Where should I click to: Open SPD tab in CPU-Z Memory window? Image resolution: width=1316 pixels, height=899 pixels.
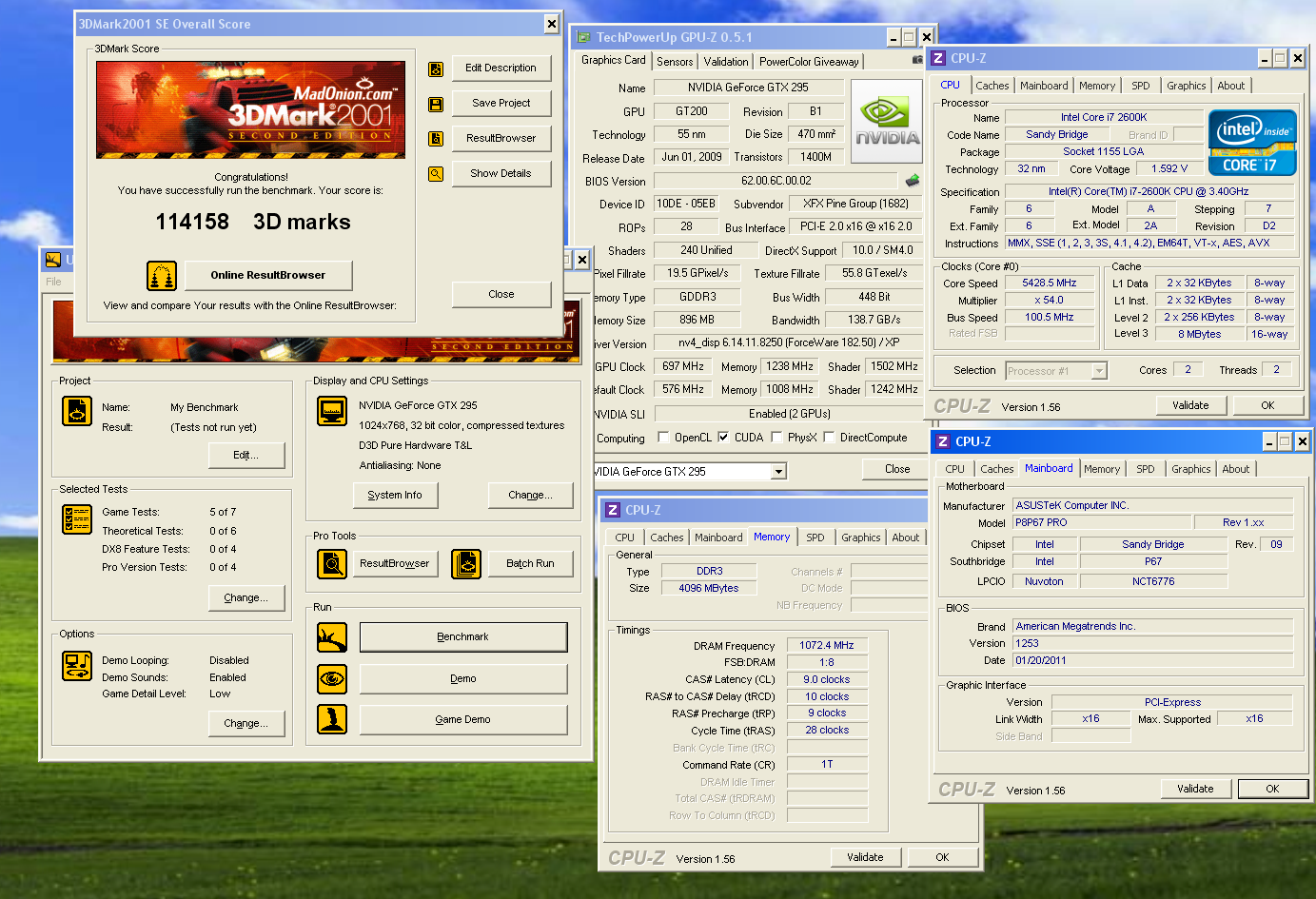click(x=815, y=537)
